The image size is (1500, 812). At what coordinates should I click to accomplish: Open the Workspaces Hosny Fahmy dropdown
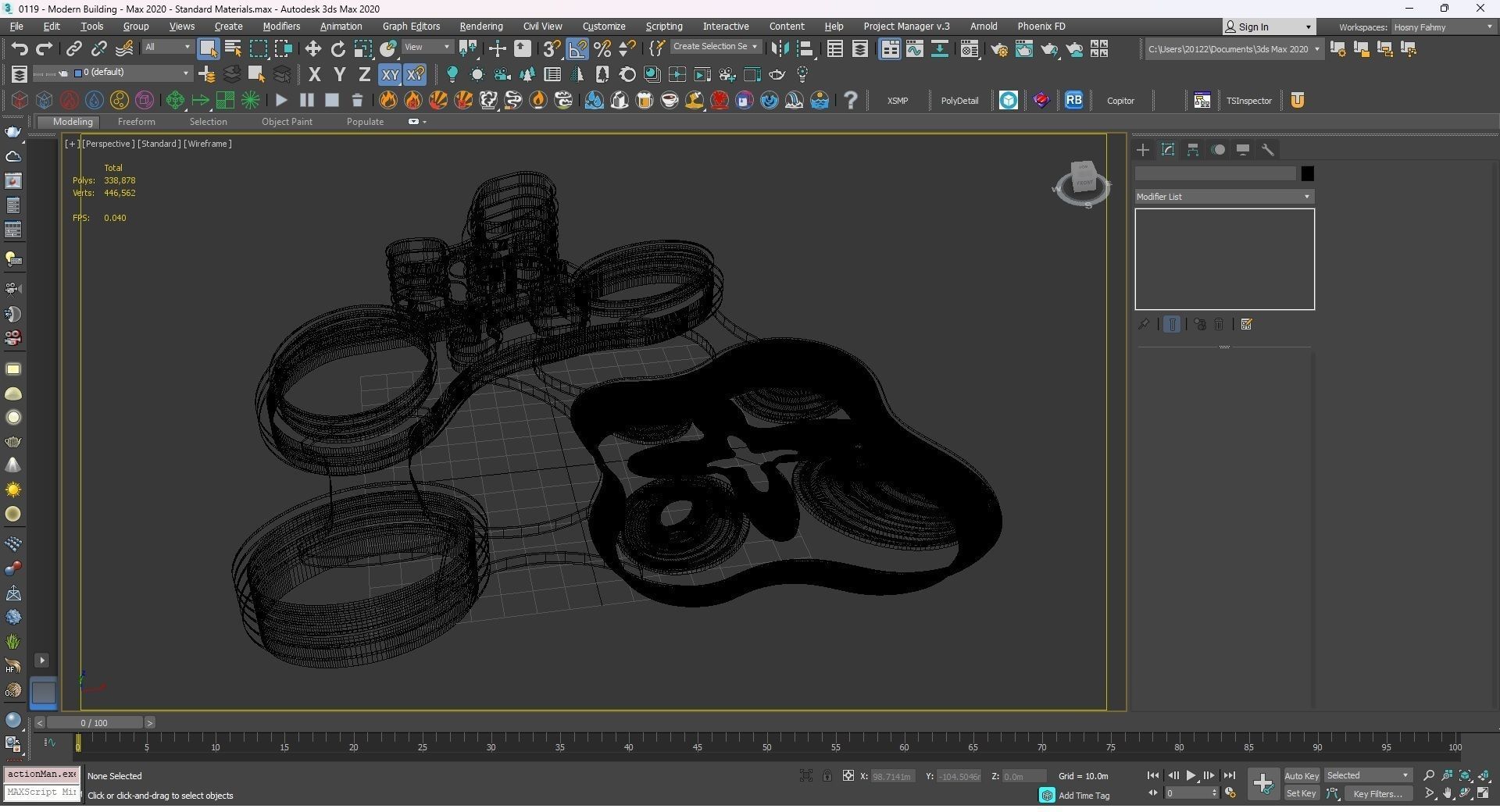(x=1442, y=27)
